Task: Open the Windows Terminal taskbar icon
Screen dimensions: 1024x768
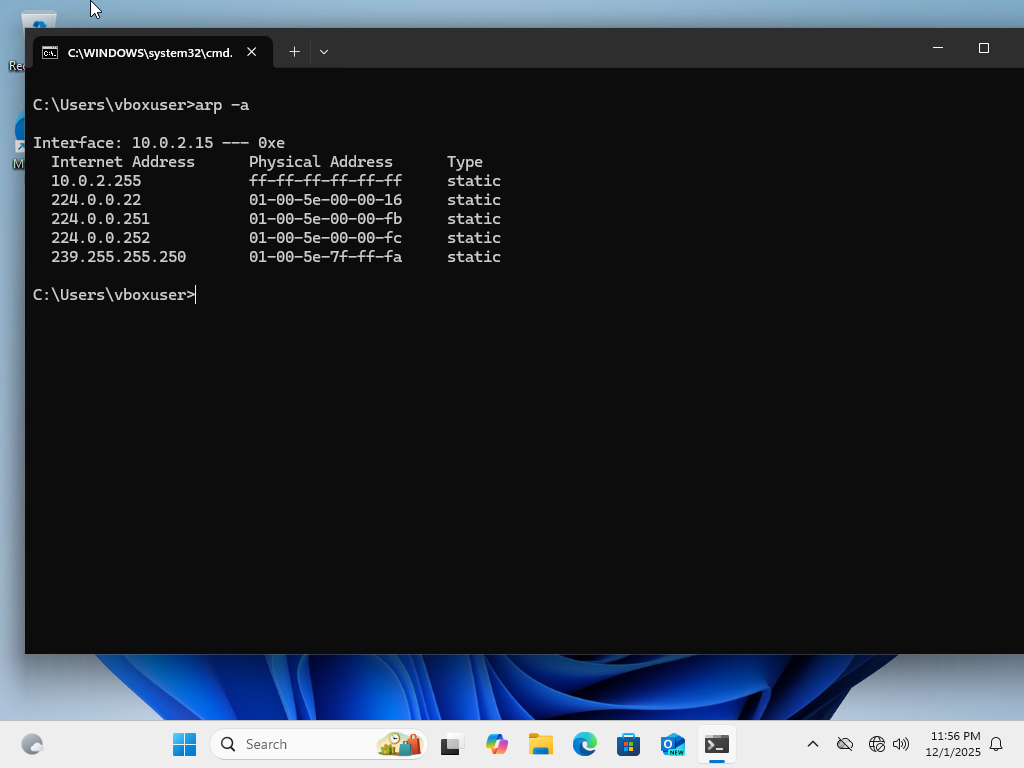Action: tap(716, 744)
